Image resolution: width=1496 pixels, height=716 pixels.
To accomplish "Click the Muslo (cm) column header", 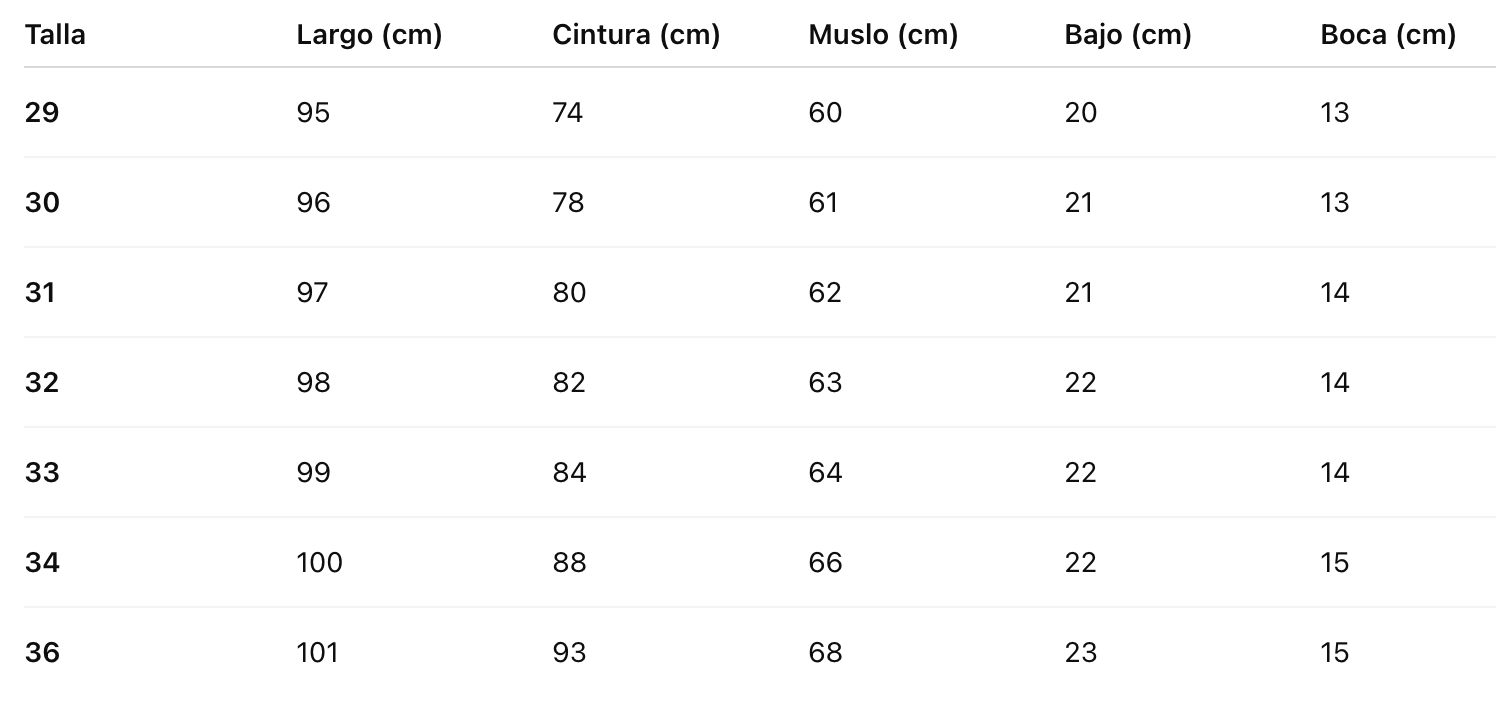I will (883, 35).
